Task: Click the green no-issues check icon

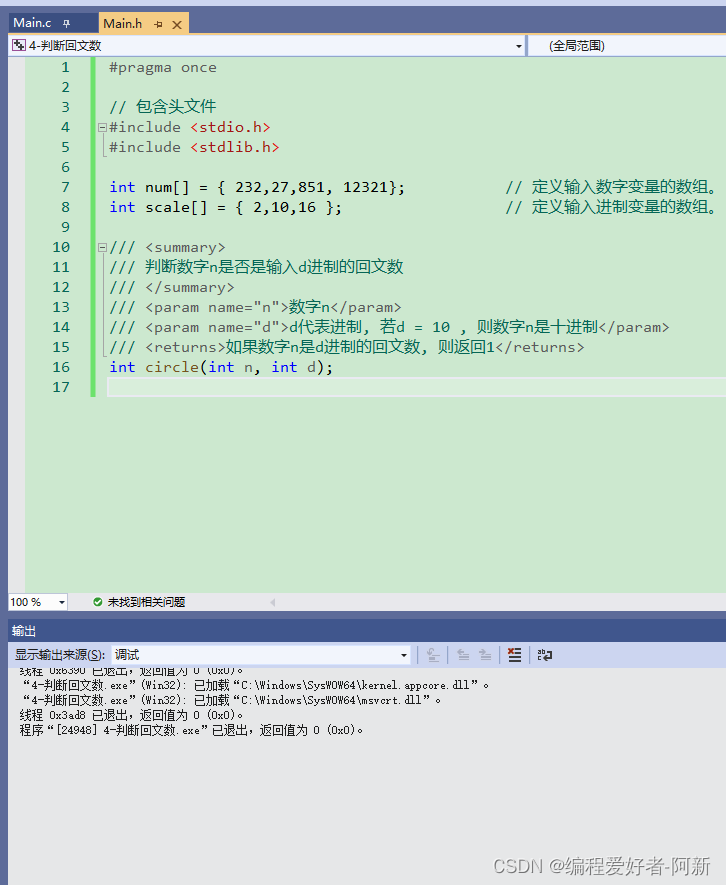Action: click(x=98, y=602)
